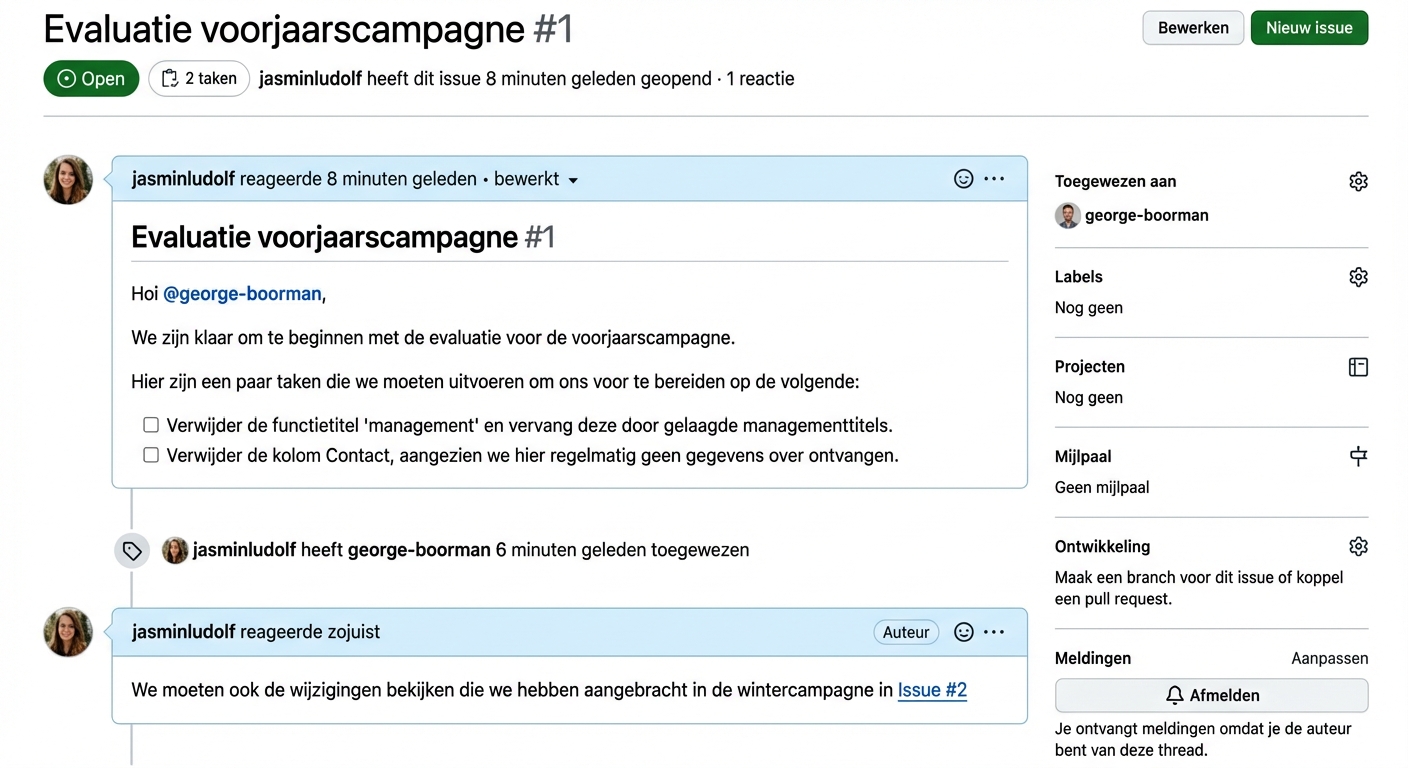
Task: Open the Labels settings gear icon
Action: [x=1358, y=277]
